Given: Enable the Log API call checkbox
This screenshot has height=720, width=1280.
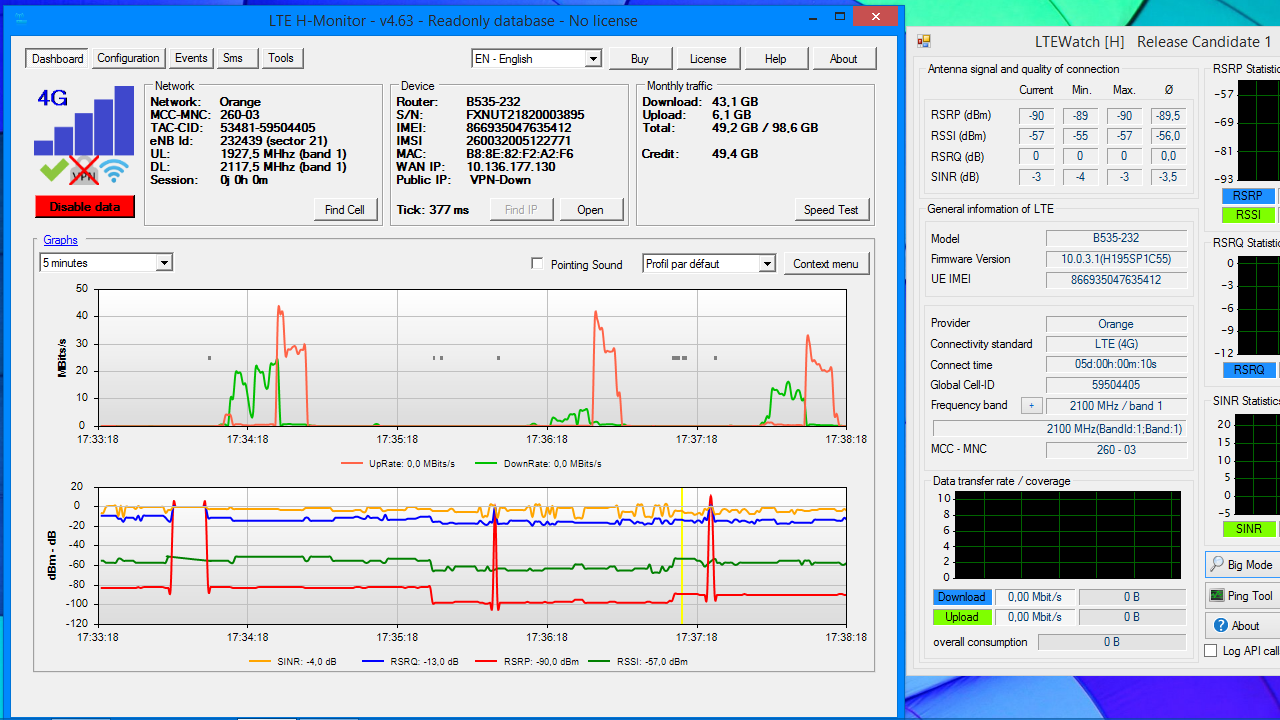Looking at the screenshot, I should (1211, 650).
